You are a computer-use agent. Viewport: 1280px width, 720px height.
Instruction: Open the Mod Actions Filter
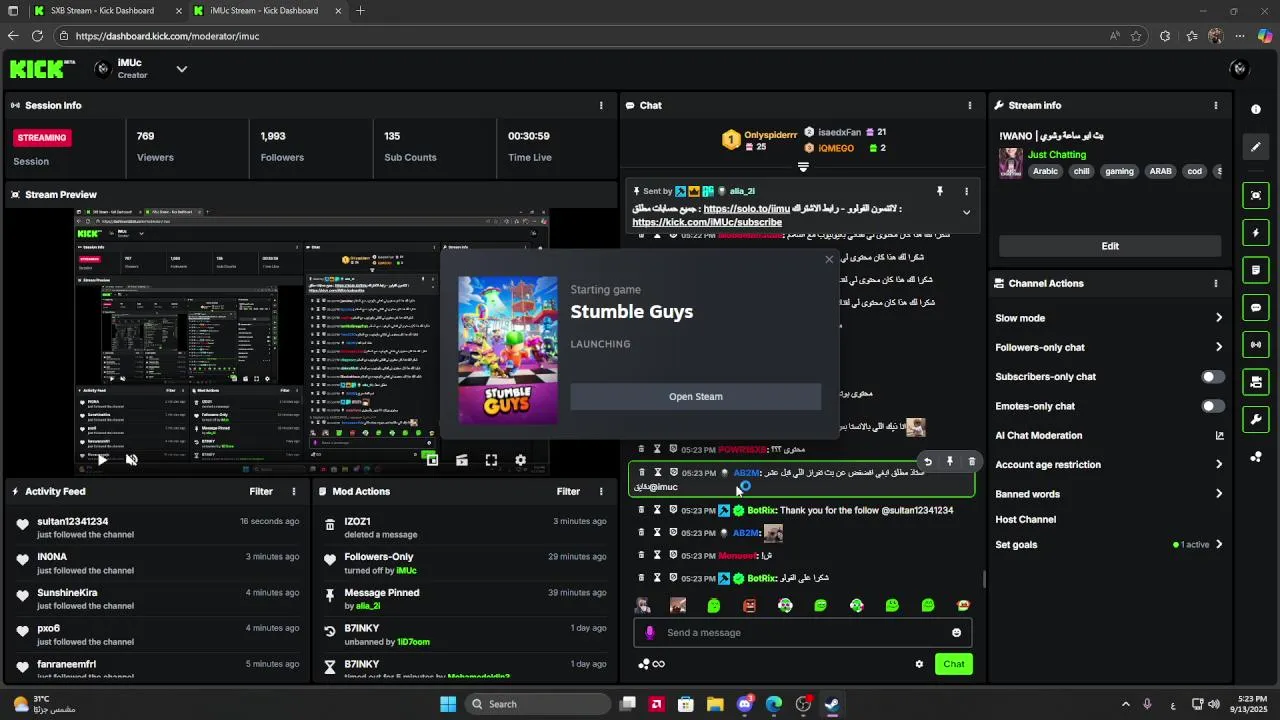[568, 492]
